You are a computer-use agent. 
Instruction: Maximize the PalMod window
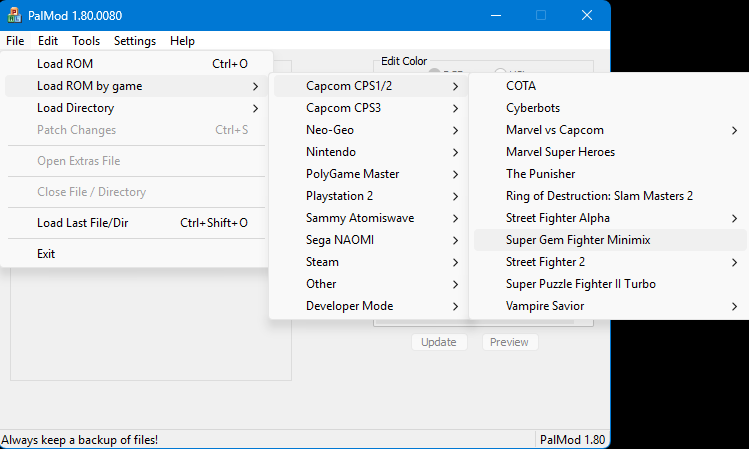(x=541, y=15)
